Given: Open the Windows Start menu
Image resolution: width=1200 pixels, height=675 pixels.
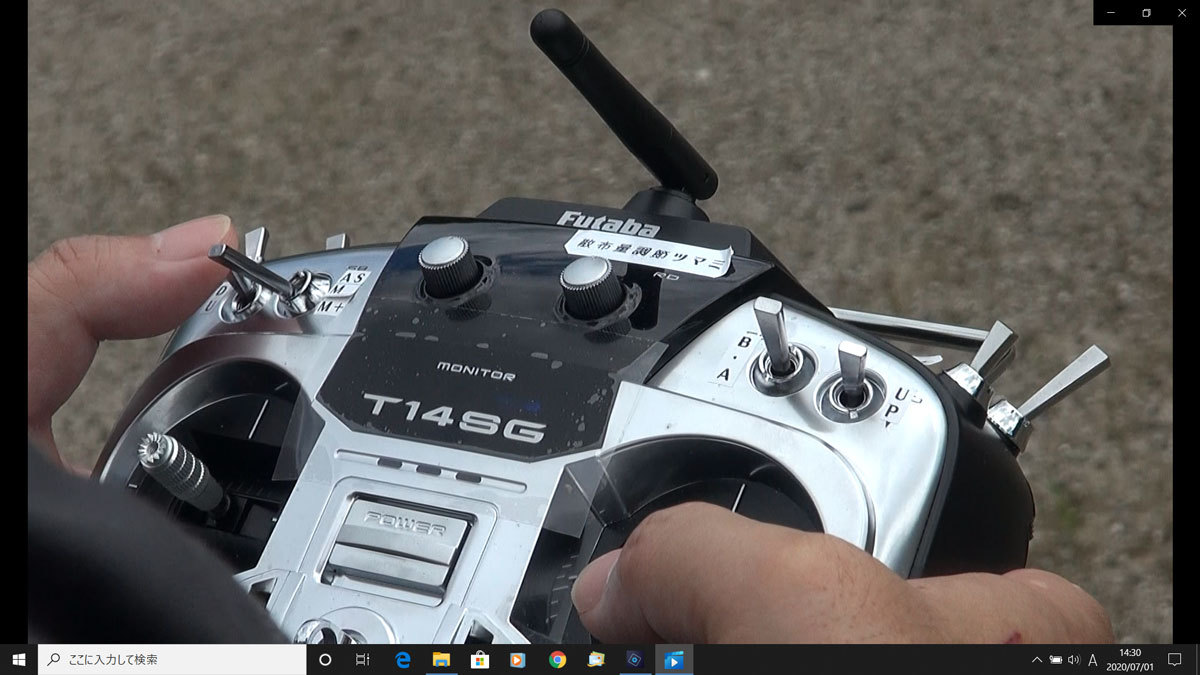Looking at the screenshot, I should click(18, 660).
